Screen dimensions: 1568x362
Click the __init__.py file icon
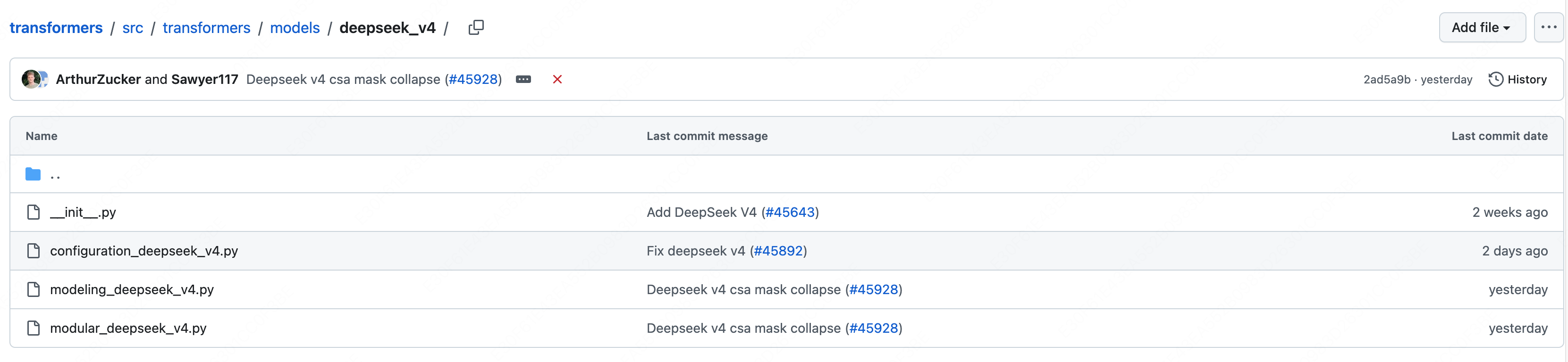click(x=34, y=212)
